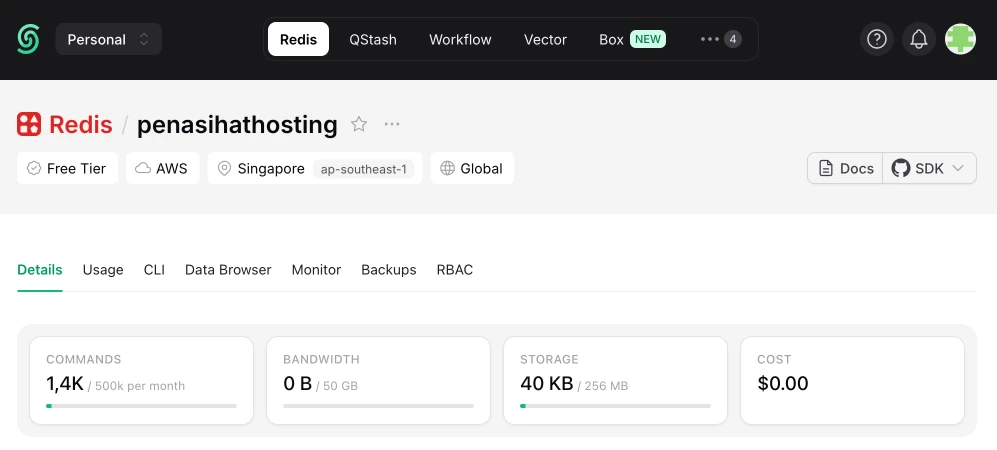Select the Details tab

click(40, 270)
